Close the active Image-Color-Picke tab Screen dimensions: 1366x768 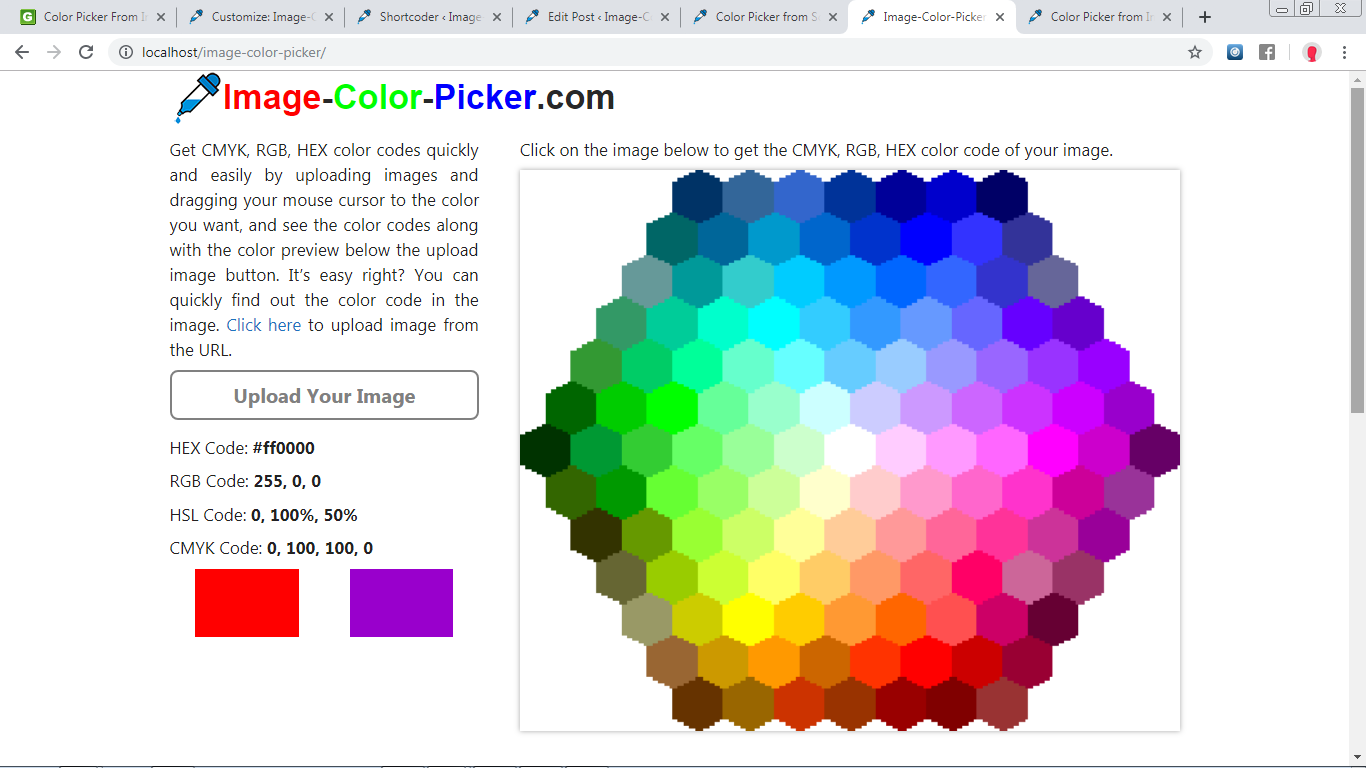(998, 17)
